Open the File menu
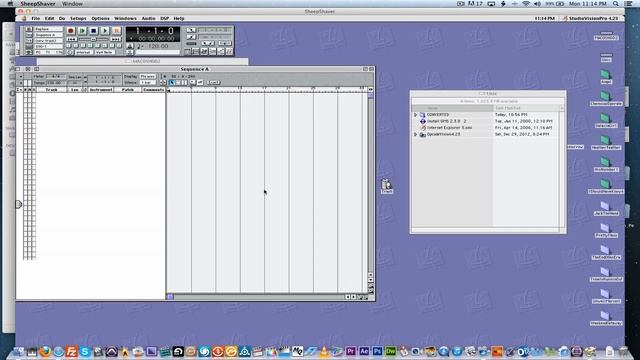Screen dimensions: 640x360 pos(36,18)
